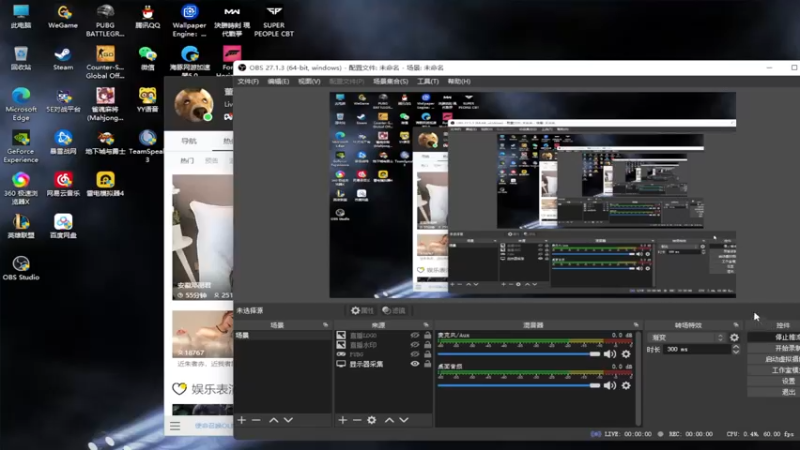Mute the 桌面音频 channel
Viewport: 800px width, 450px height.
tap(610, 386)
